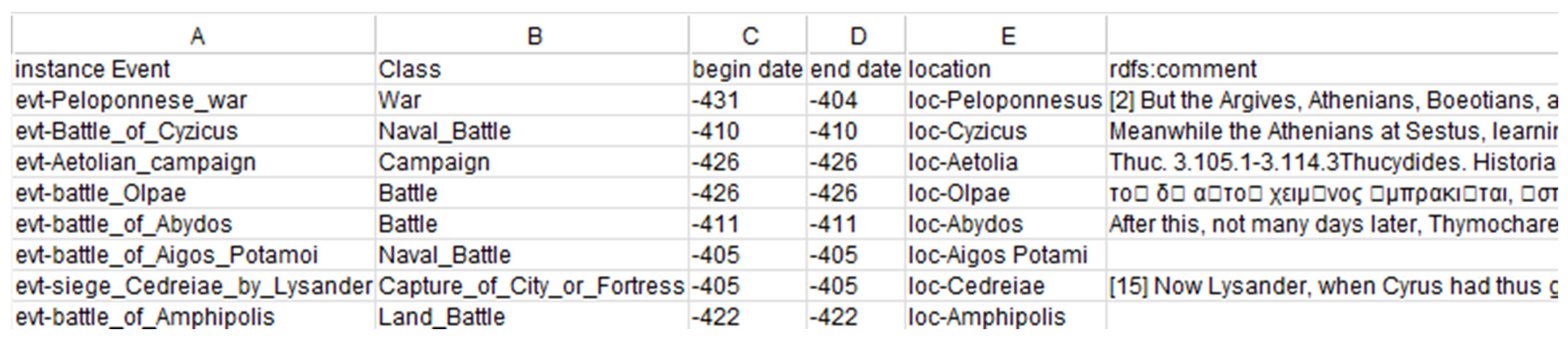Click the Greek text comment cell

[1333, 193]
